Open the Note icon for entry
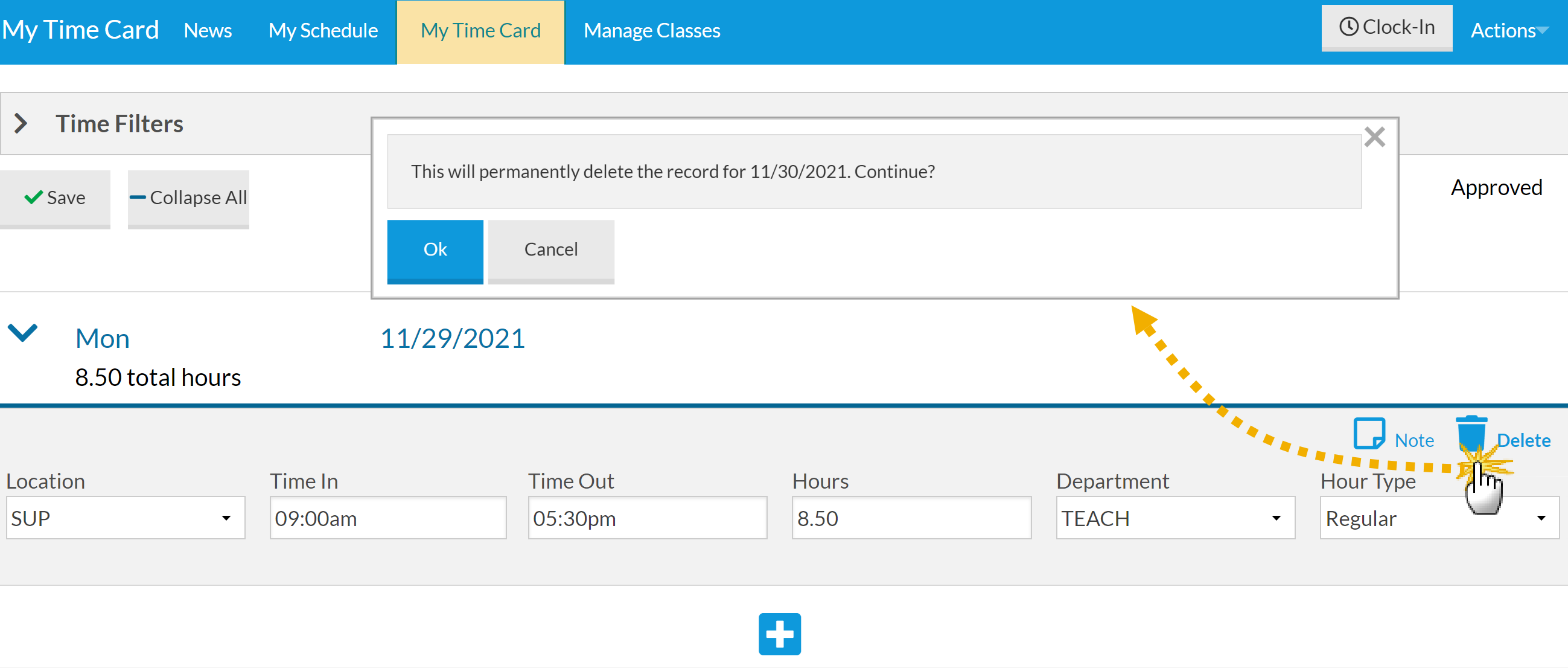Image resolution: width=1568 pixels, height=668 pixels. click(1369, 434)
